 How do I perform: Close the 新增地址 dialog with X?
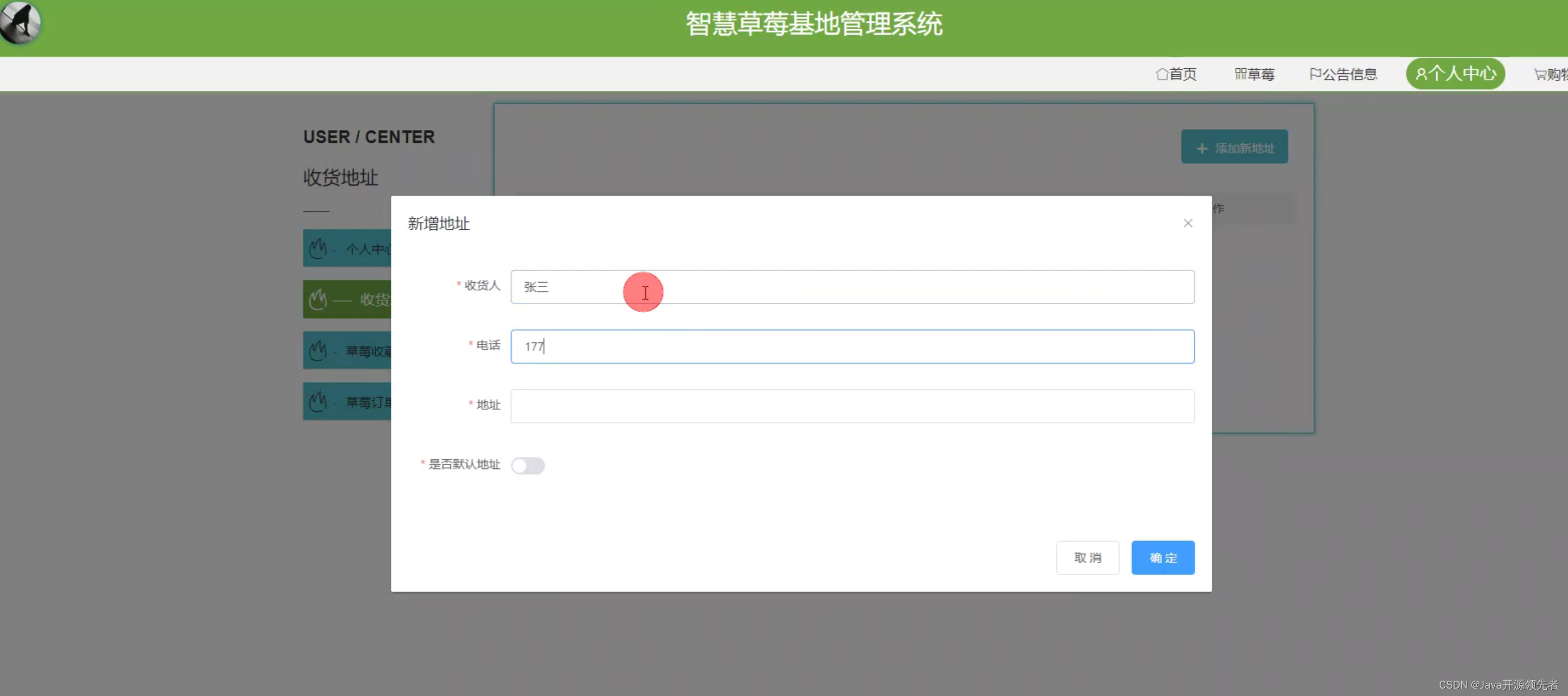coord(1188,224)
